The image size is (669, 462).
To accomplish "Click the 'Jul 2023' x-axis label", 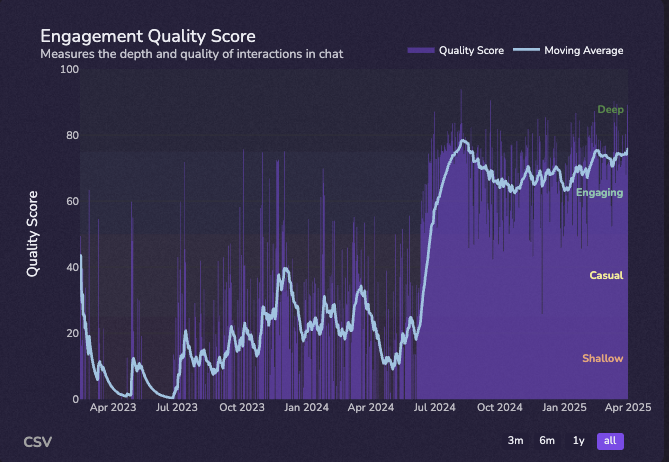I will pyautogui.click(x=177, y=407).
